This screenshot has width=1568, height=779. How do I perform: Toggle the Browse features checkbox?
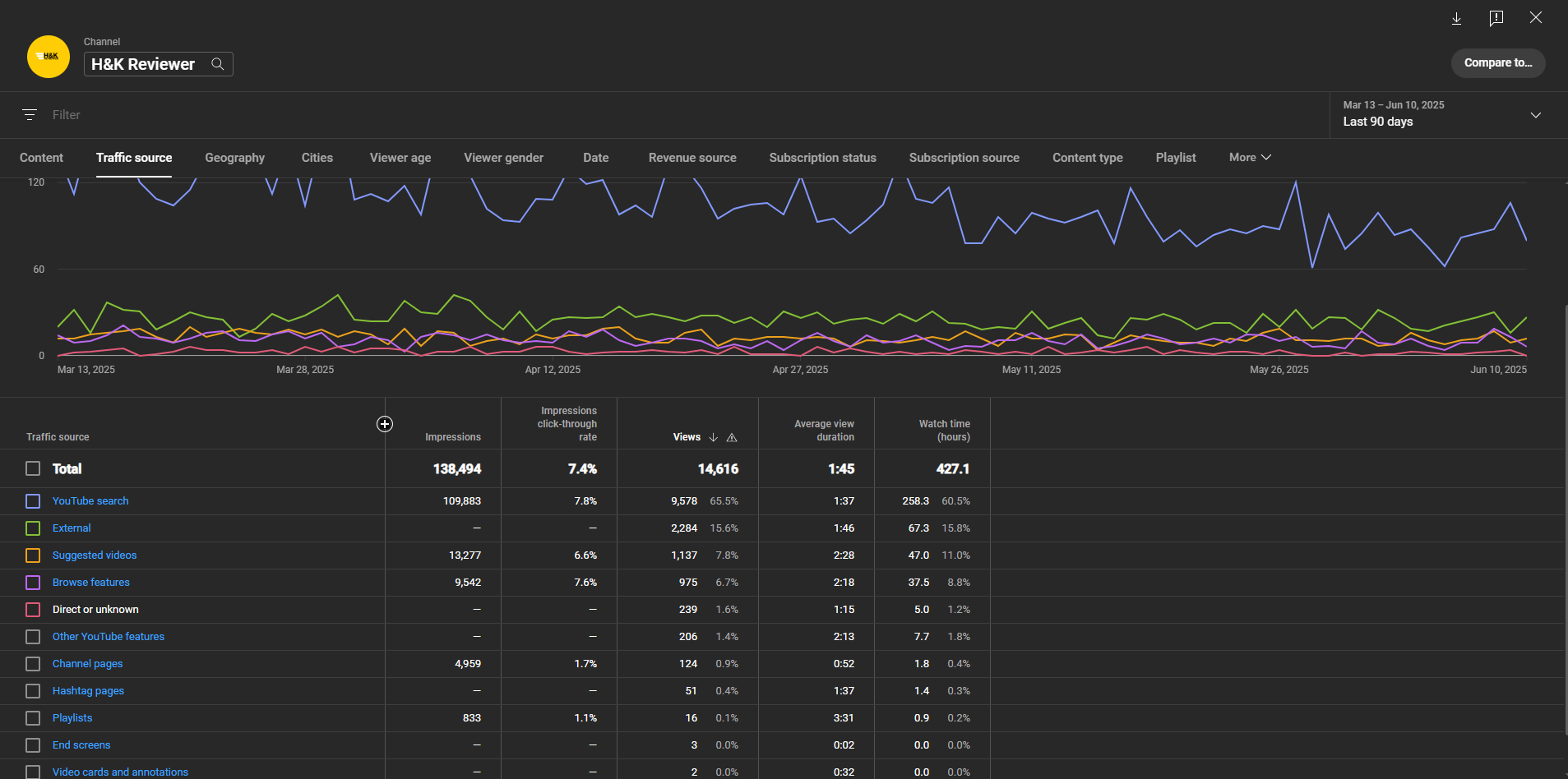[33, 583]
